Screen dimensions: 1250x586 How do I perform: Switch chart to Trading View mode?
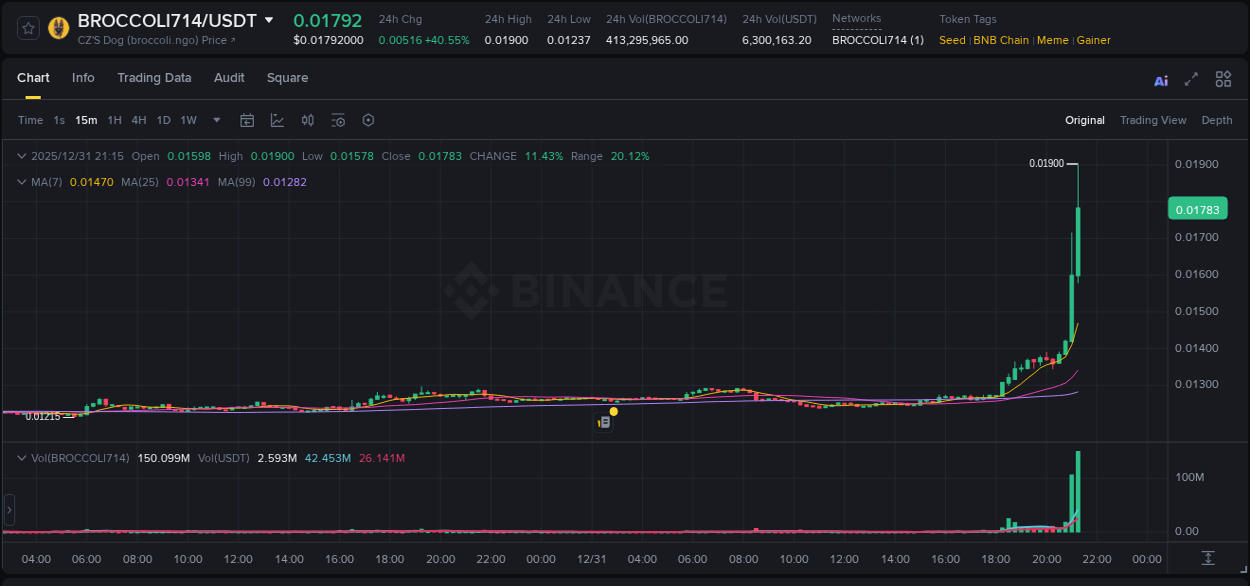click(1153, 120)
